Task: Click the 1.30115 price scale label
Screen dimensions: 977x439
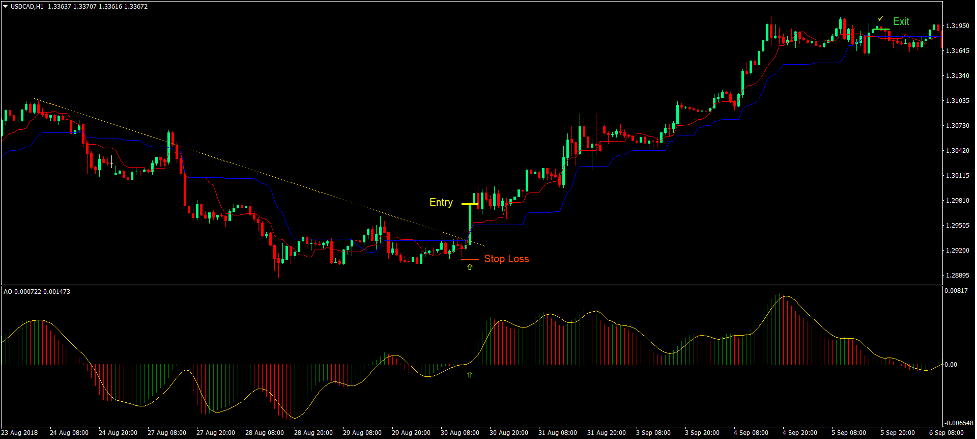Action: (x=956, y=176)
